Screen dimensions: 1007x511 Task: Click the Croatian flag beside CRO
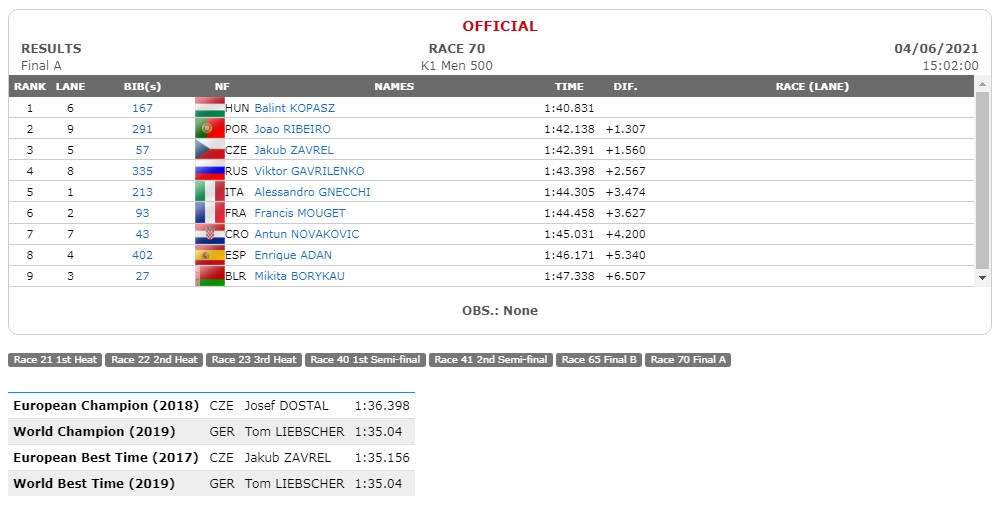tap(209, 234)
